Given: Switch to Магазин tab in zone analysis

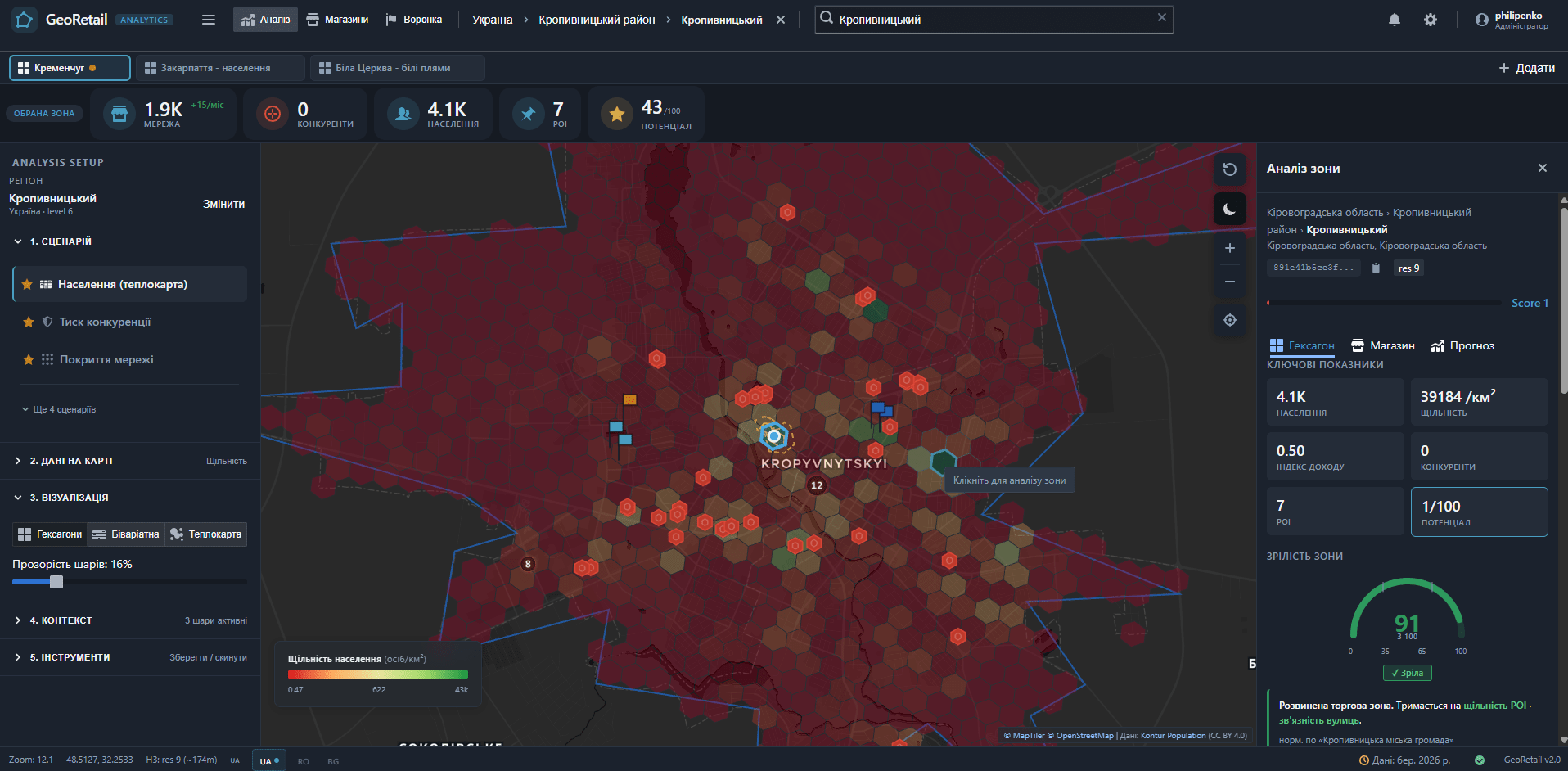Looking at the screenshot, I should tap(1383, 345).
